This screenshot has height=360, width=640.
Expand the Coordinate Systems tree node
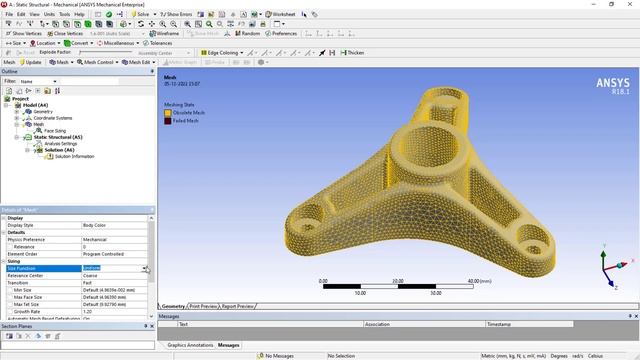[17, 118]
